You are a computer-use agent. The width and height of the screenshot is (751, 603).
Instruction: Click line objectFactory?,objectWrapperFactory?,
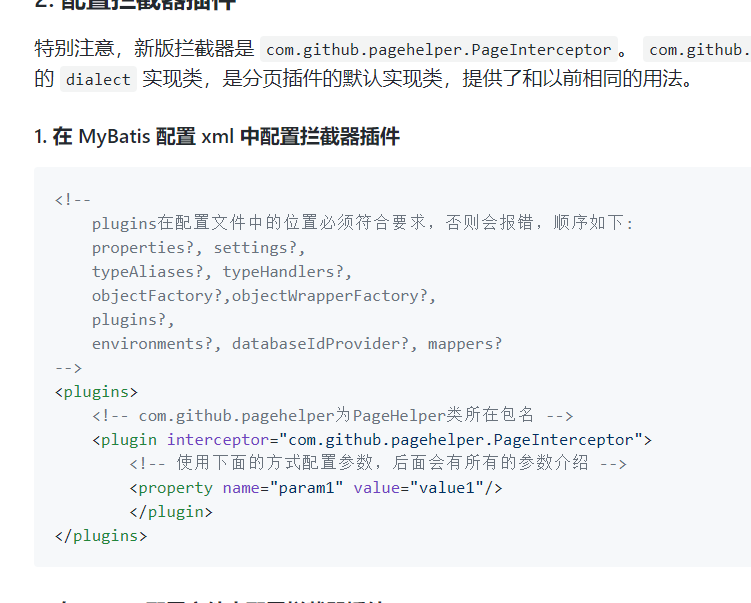pos(264,296)
